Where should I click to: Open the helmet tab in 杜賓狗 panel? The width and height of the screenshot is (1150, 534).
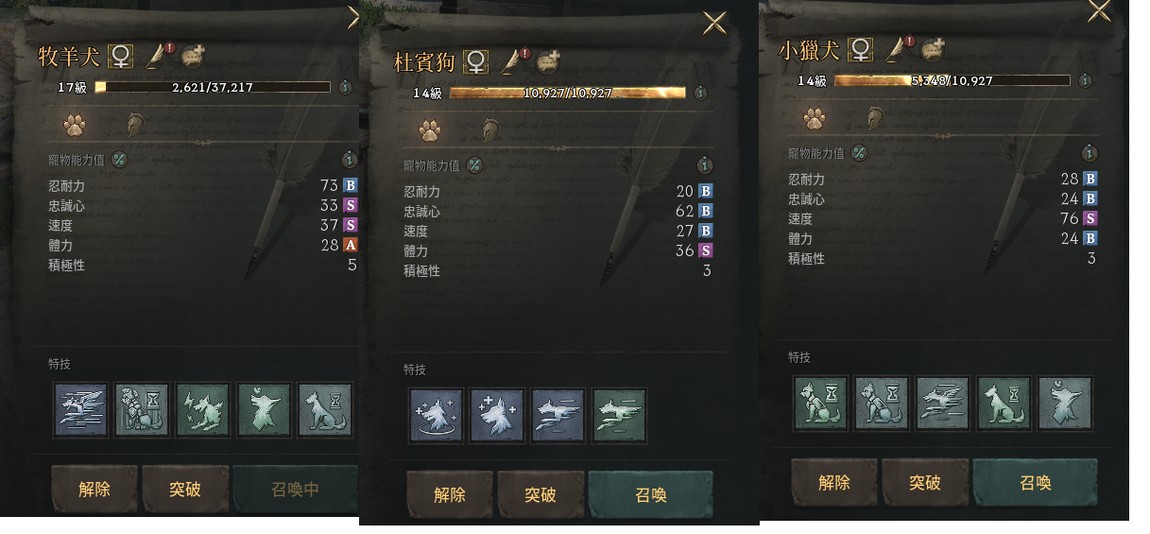tap(491, 131)
